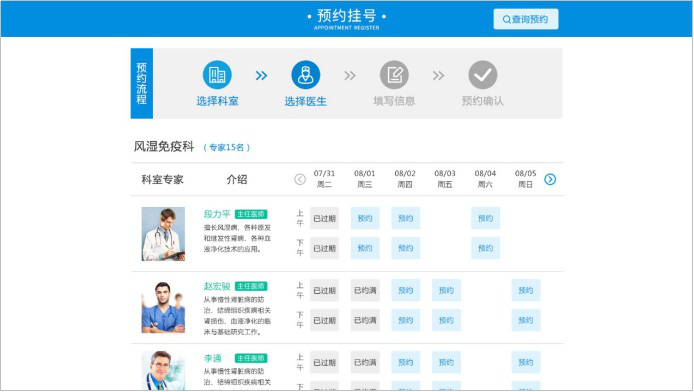Open 赵宏骏 doctor name link
The width and height of the screenshot is (694, 392).
(217, 286)
